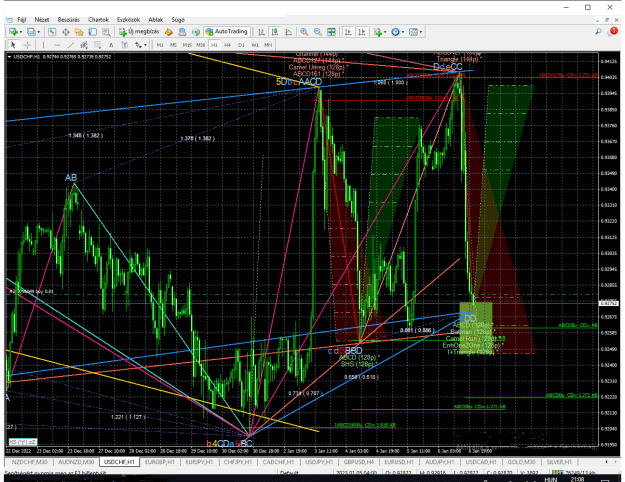This screenshot has height=482, width=625.
Task: Select the Vertical Line tool
Action: (x=43, y=45)
